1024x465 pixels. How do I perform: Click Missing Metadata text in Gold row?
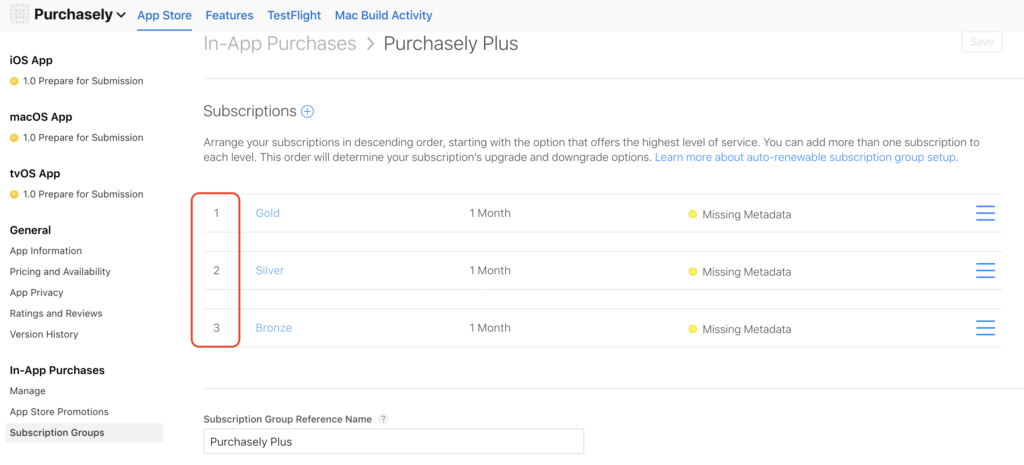746,214
